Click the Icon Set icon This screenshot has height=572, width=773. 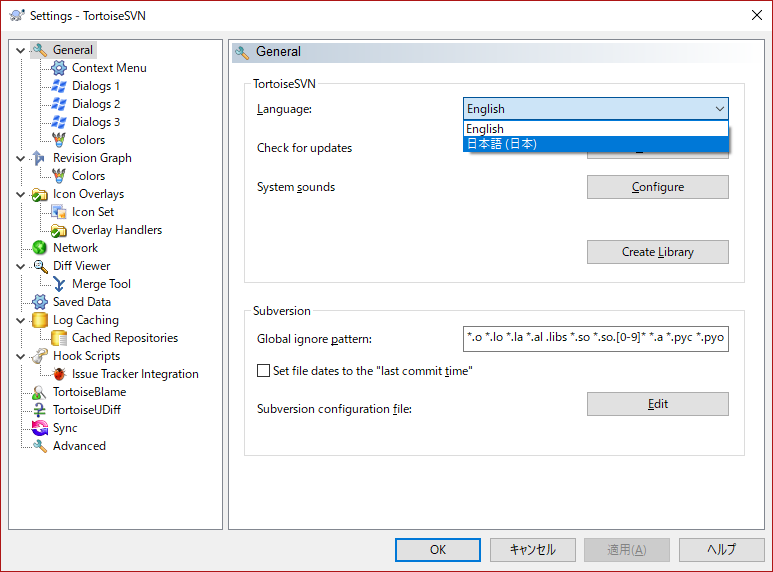(59, 212)
